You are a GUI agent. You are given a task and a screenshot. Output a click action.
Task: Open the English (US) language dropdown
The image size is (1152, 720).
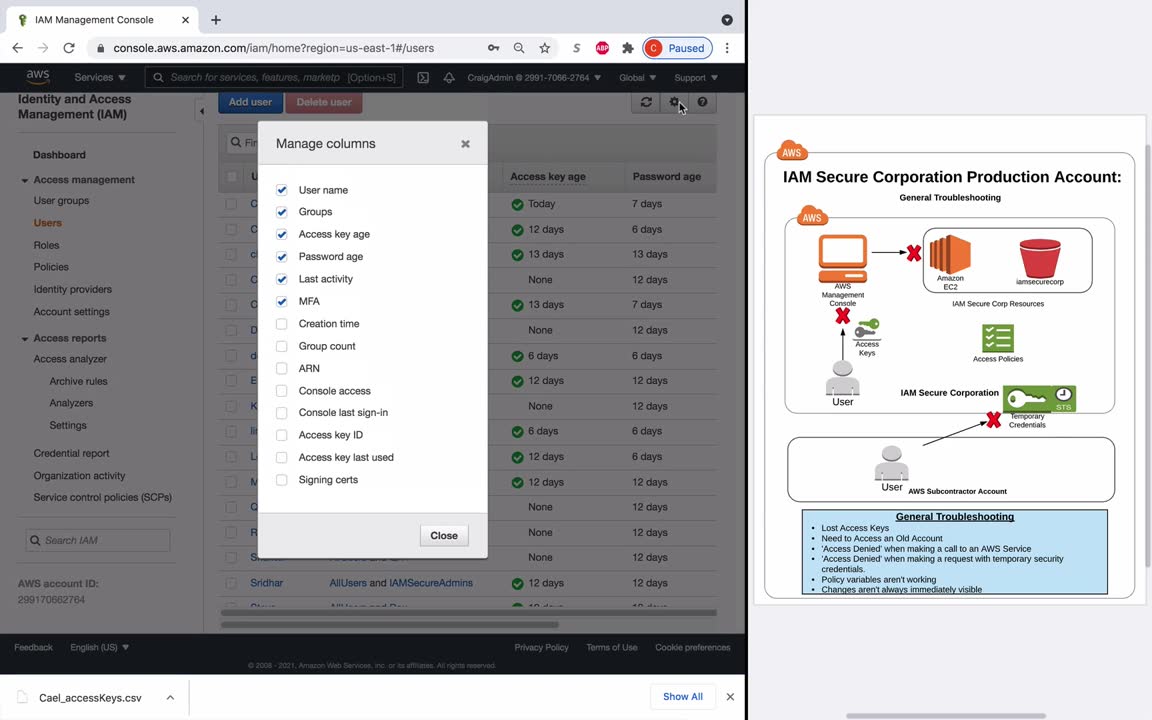click(100, 647)
